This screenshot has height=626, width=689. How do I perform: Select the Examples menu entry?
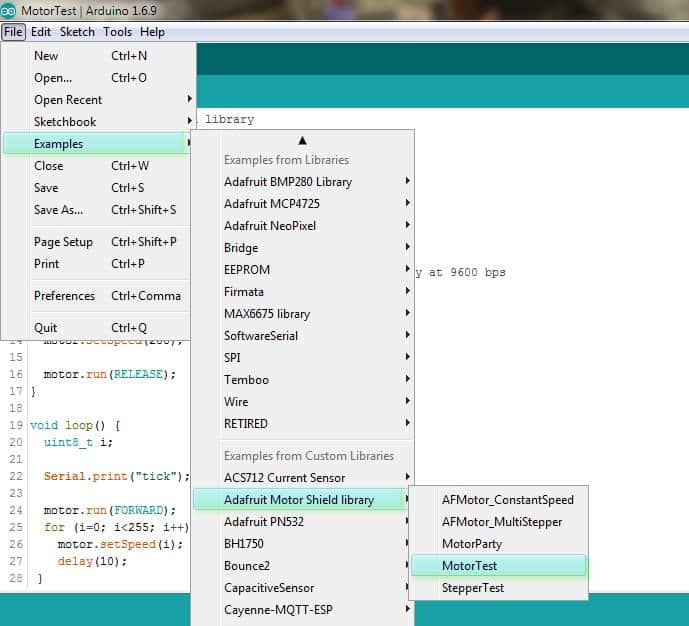click(98, 144)
